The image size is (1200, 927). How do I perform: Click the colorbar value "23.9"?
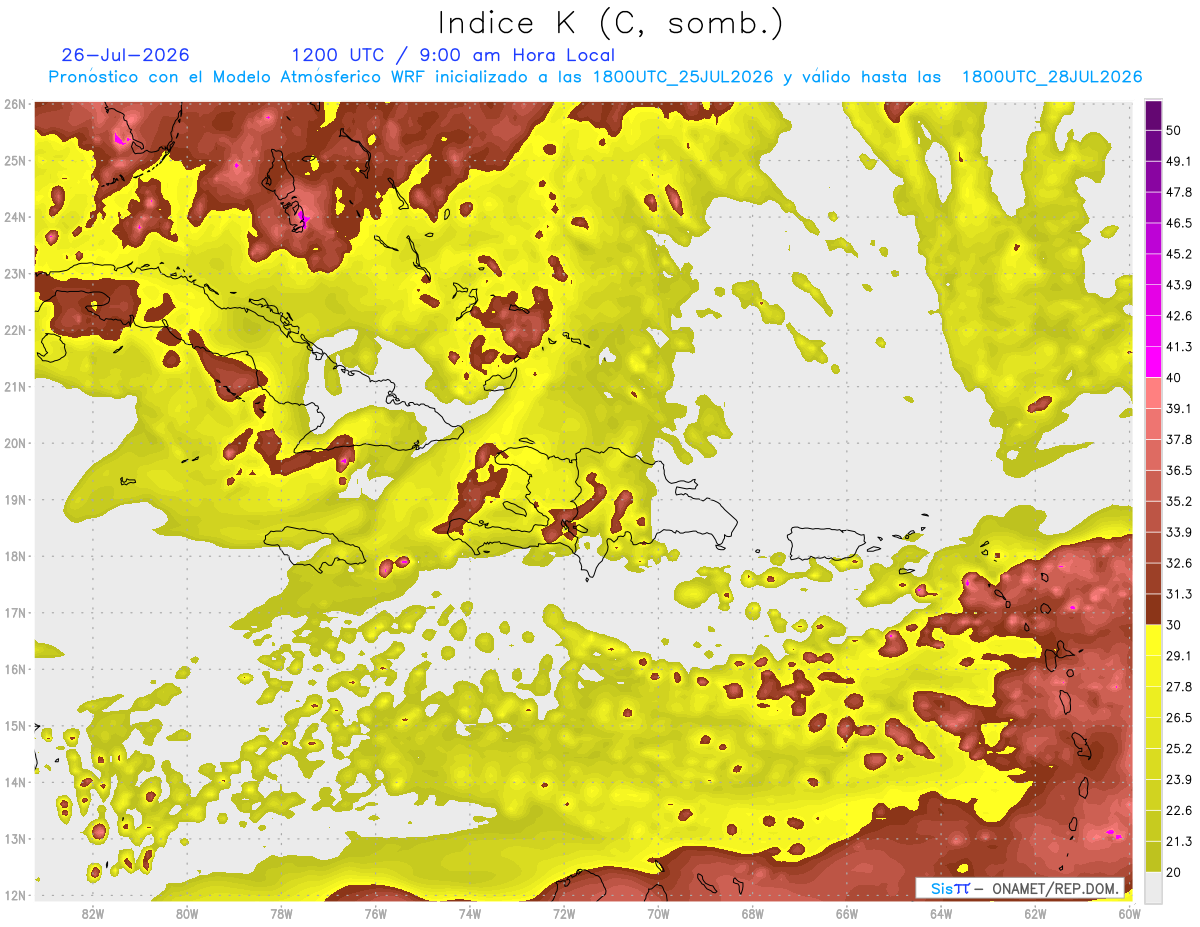[1180, 780]
